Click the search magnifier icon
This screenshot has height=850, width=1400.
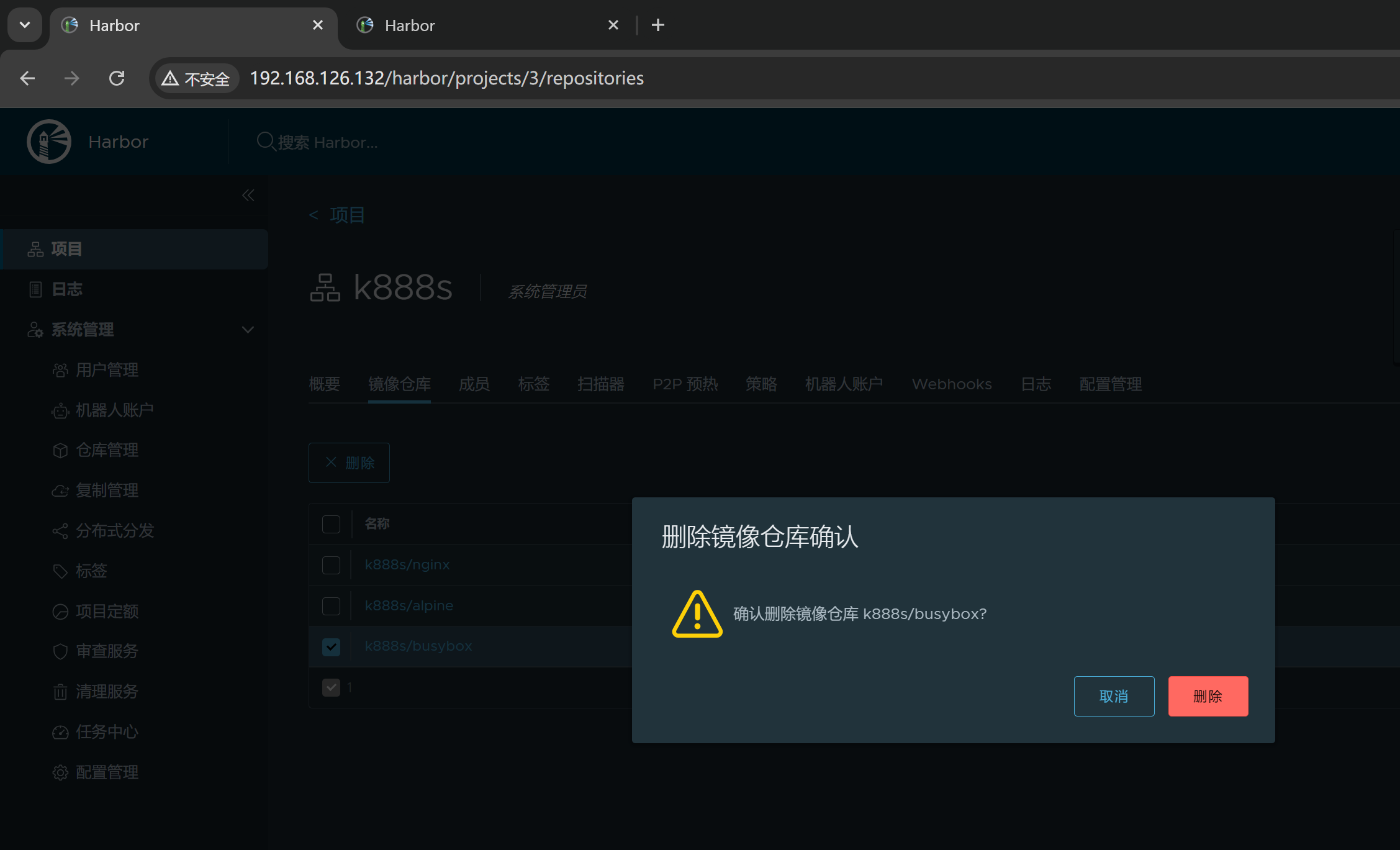point(266,142)
